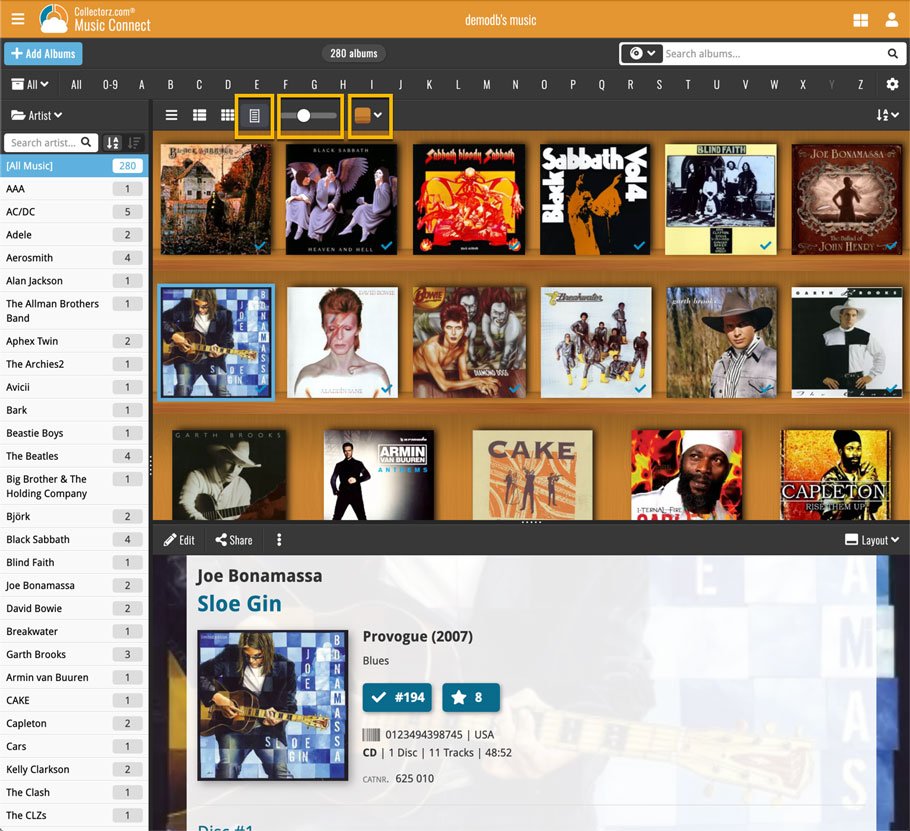Image resolution: width=910 pixels, height=831 pixels.
Task: Select Black Sabbath in artist list
Action: point(38,539)
